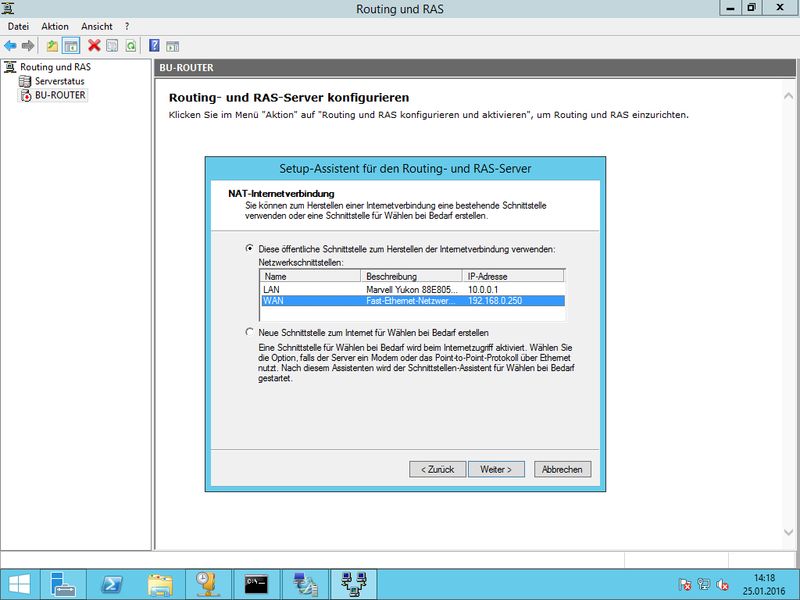The height and width of the screenshot is (600, 800).
Task: Click the Beschreibung column header
Action: [x=412, y=276]
